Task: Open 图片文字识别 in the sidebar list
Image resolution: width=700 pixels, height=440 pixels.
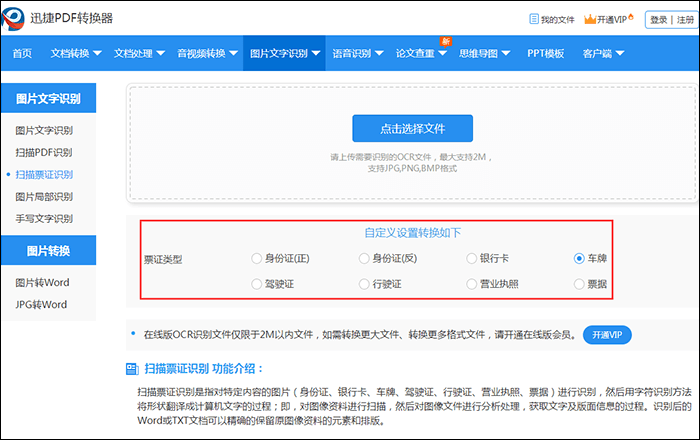Action: click(x=44, y=130)
